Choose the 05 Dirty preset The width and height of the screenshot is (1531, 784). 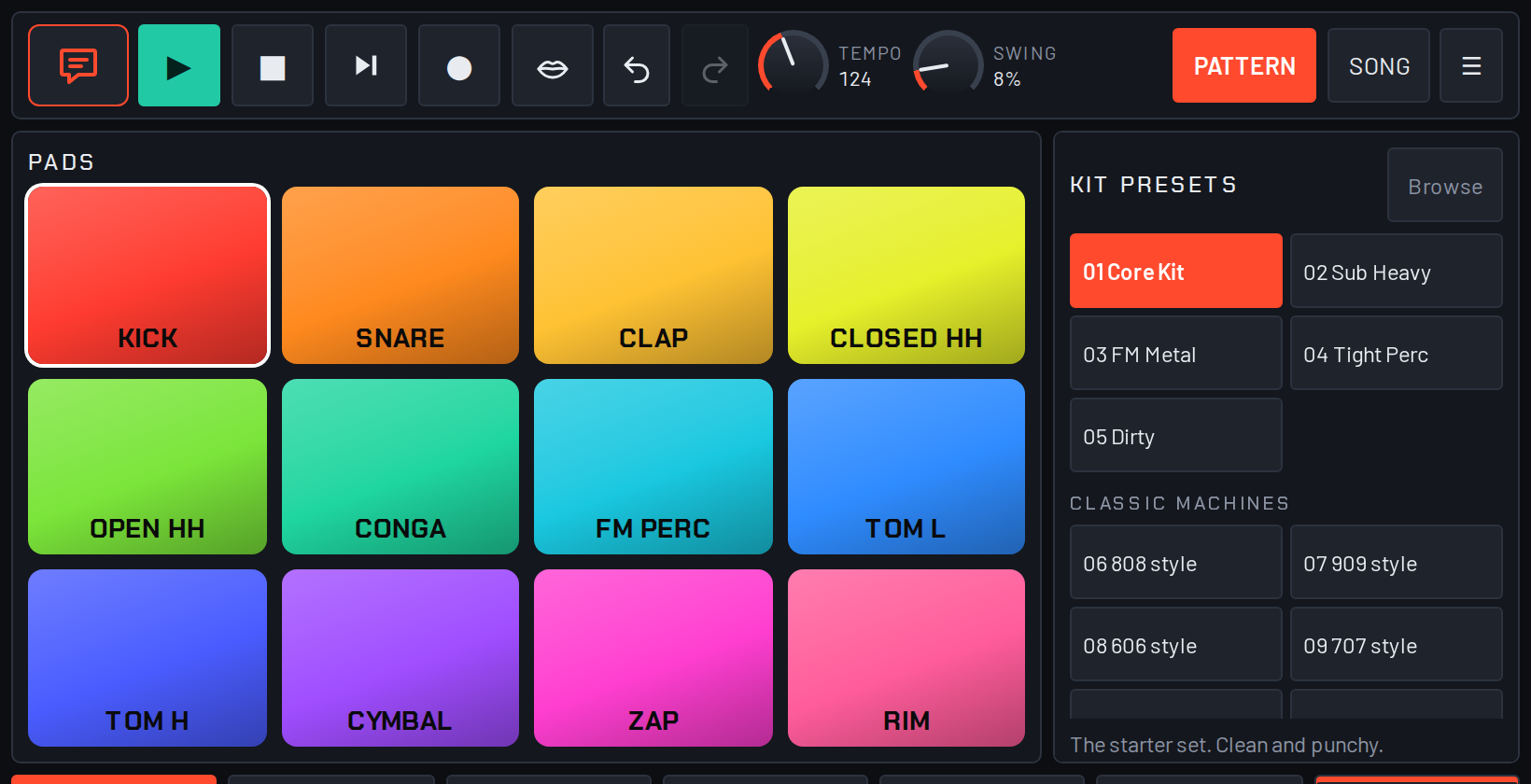(1176, 435)
